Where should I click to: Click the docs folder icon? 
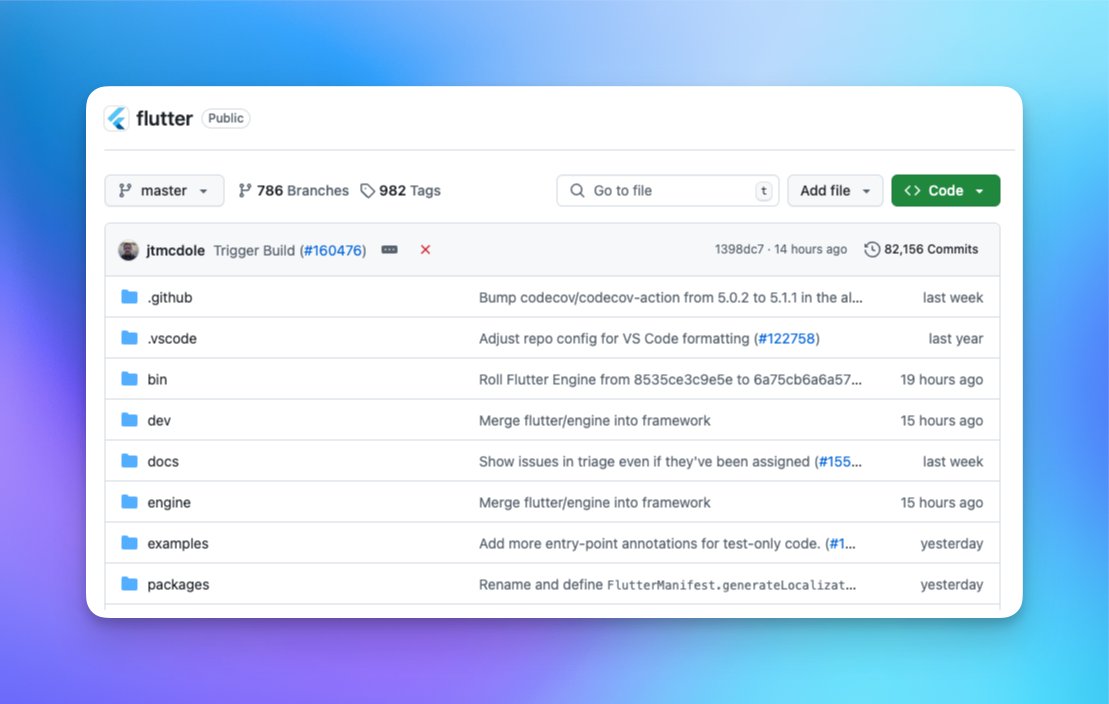(x=129, y=461)
